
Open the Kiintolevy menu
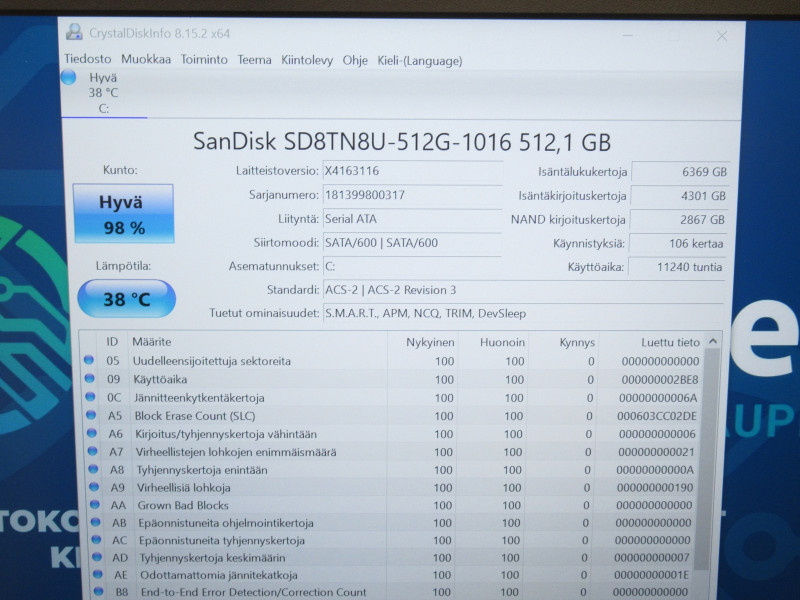[307, 61]
